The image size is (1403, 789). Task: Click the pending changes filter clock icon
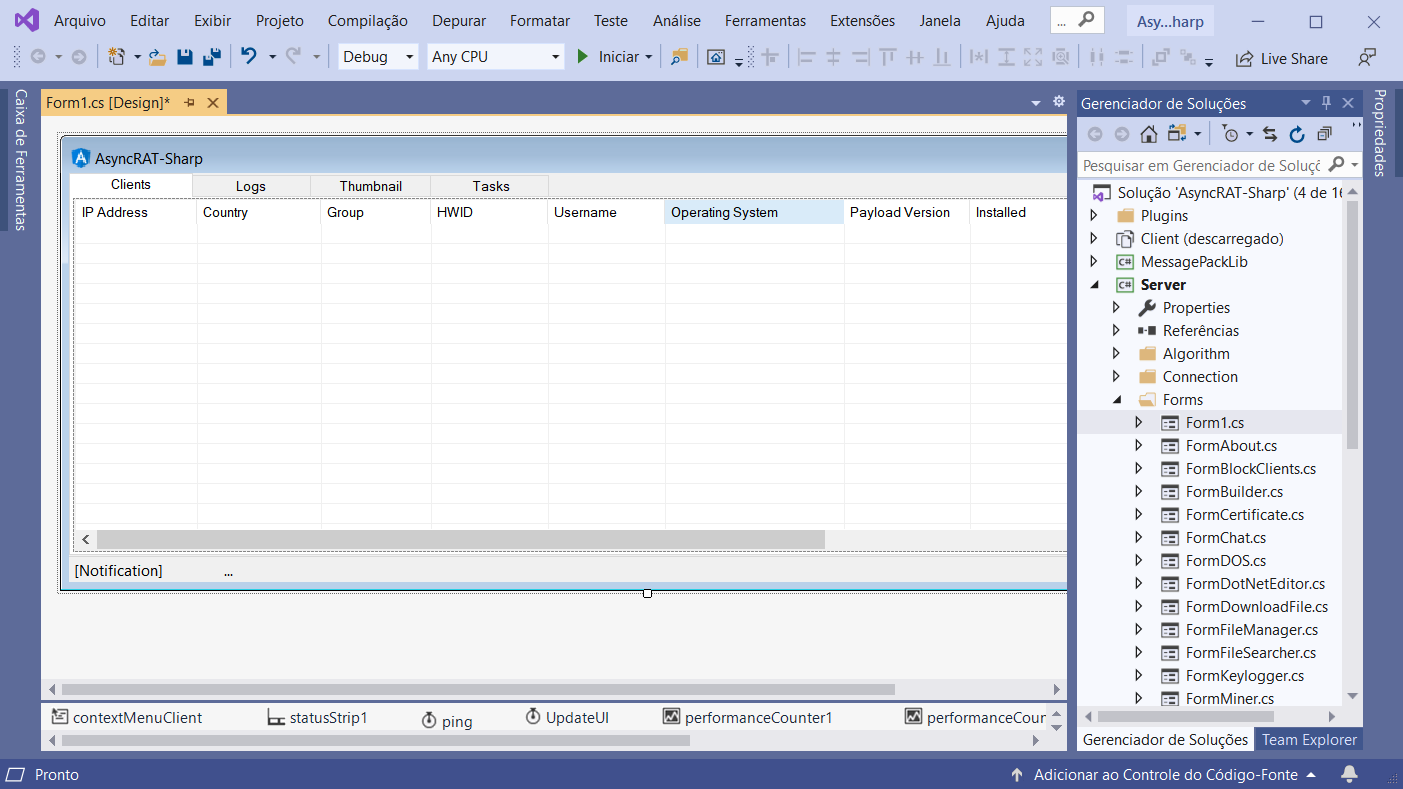point(1231,134)
